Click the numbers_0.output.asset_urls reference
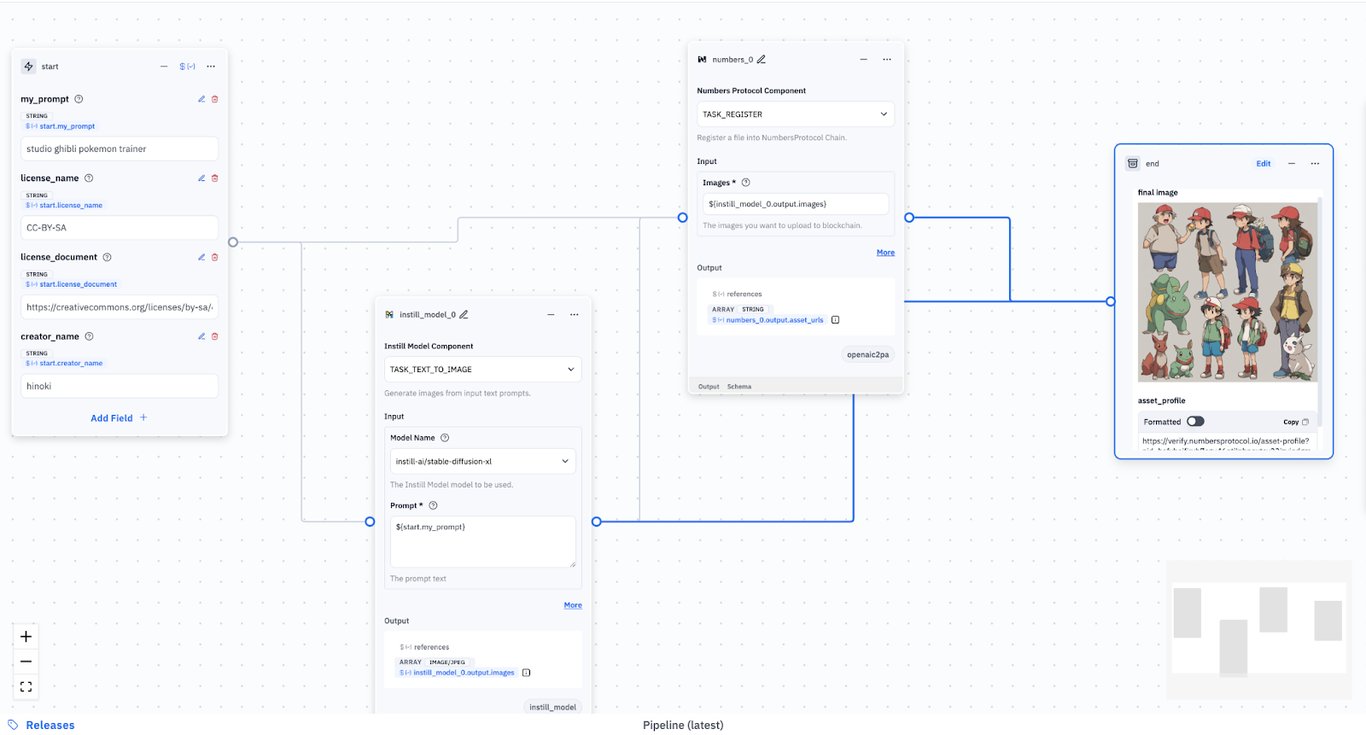The width and height of the screenshot is (1366, 735). click(x=768, y=320)
